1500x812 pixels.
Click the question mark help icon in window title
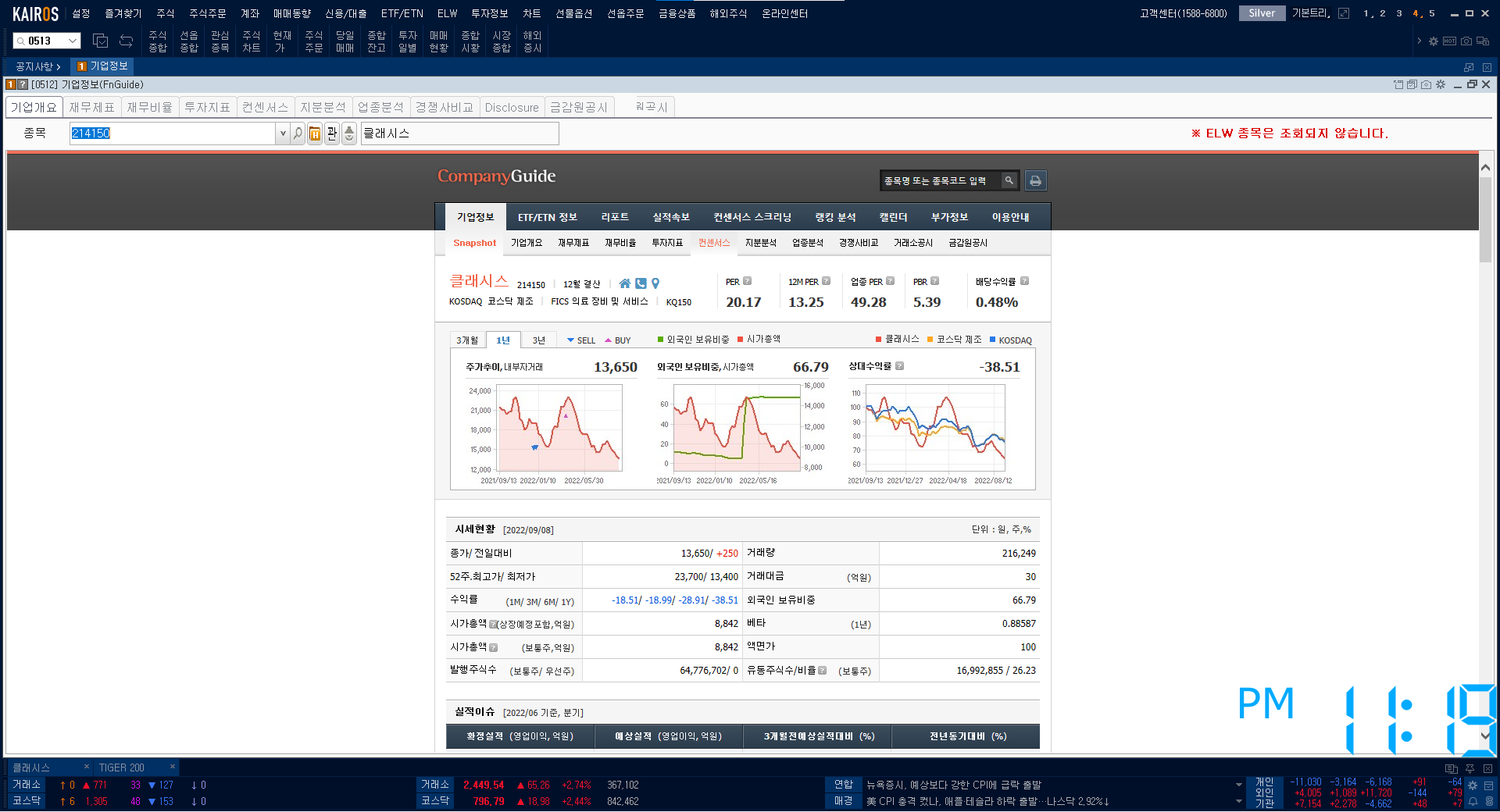click(23, 84)
